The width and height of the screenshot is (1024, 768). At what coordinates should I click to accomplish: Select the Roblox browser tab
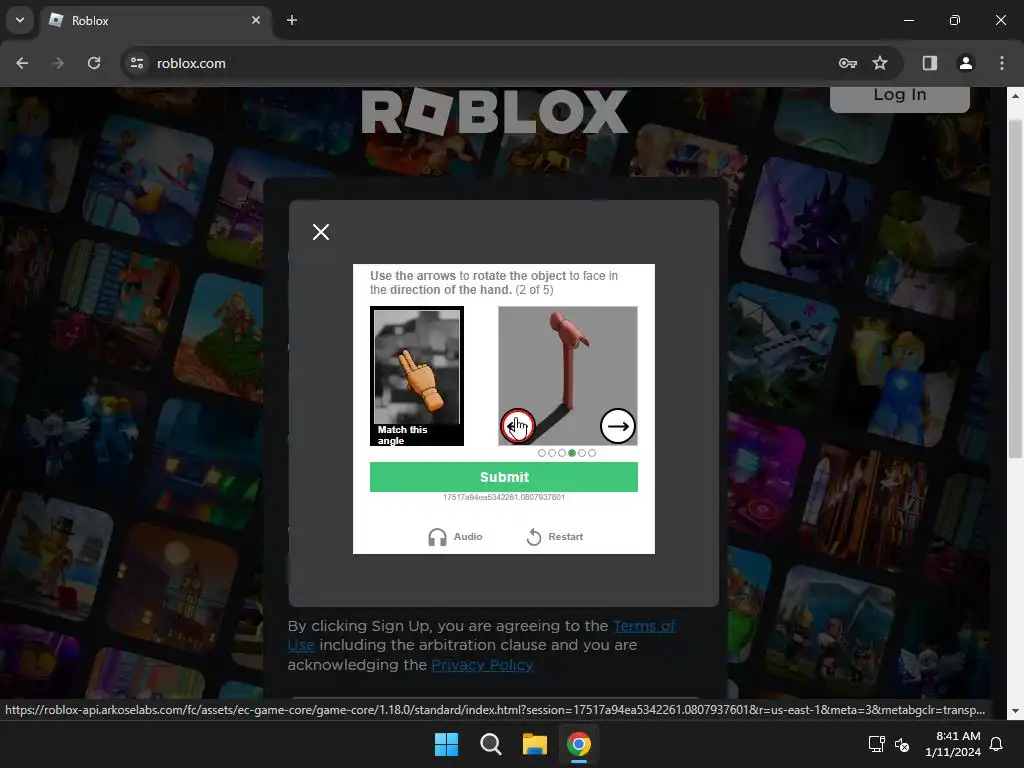point(157,21)
